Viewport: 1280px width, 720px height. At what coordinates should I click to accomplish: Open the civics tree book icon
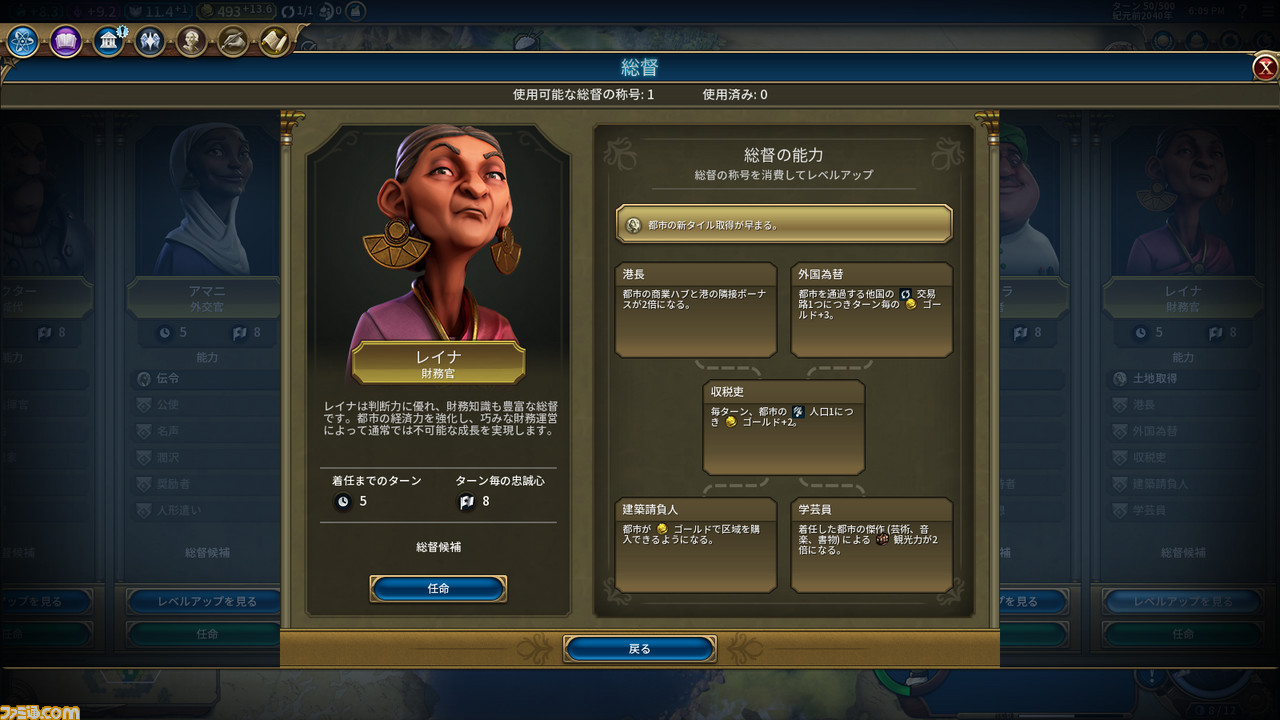click(x=66, y=41)
